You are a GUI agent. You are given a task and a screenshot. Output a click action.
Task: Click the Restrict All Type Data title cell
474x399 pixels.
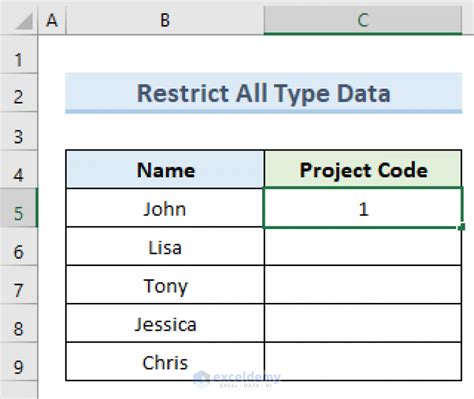[x=264, y=93]
